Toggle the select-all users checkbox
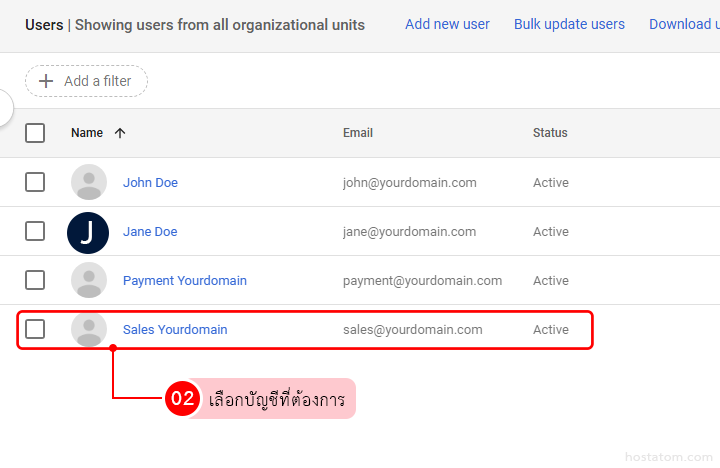Viewport: 720px width, 468px height. (35, 133)
